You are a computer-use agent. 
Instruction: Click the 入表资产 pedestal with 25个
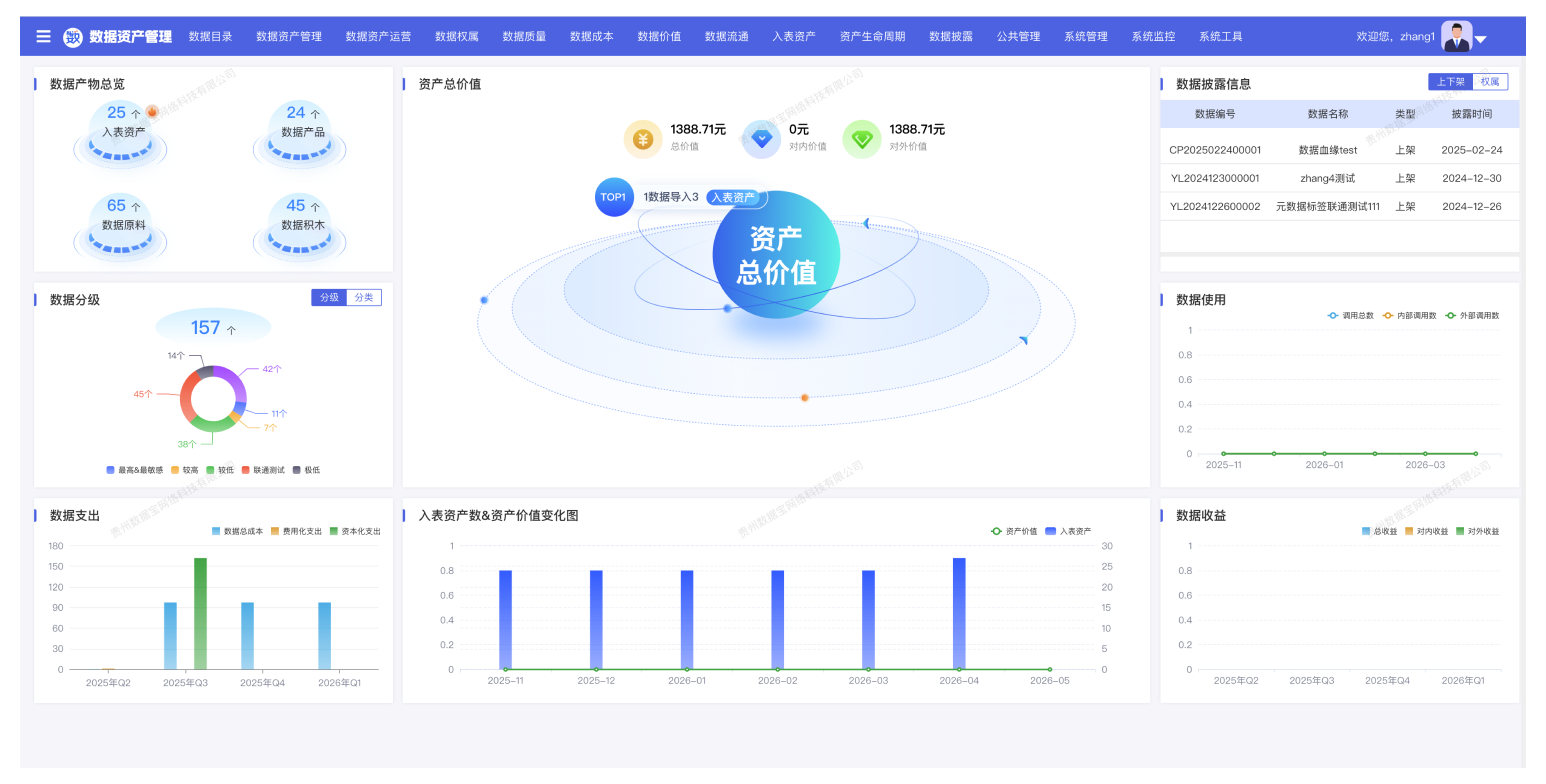(120, 134)
